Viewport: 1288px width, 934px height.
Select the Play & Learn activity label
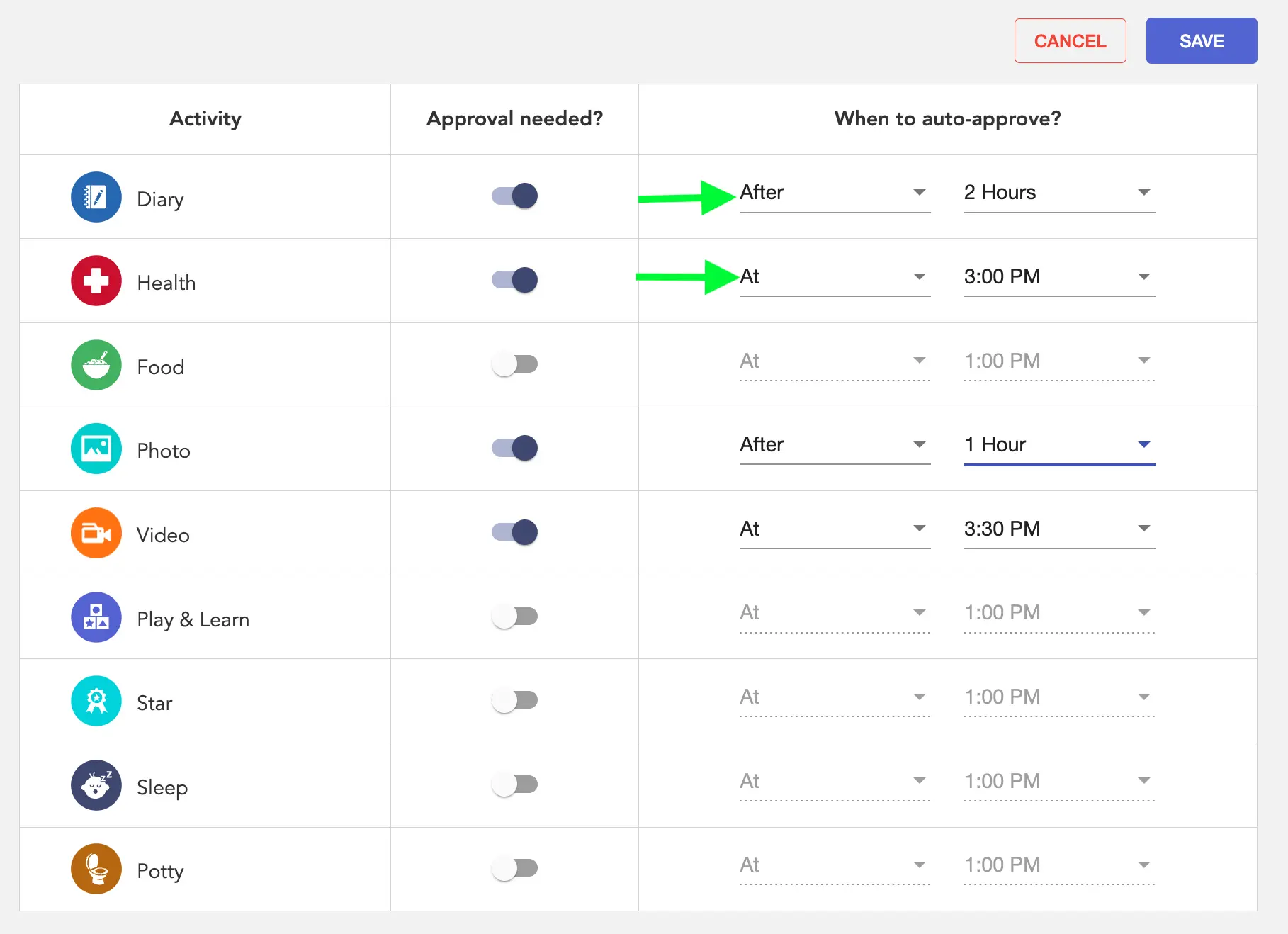[193, 619]
